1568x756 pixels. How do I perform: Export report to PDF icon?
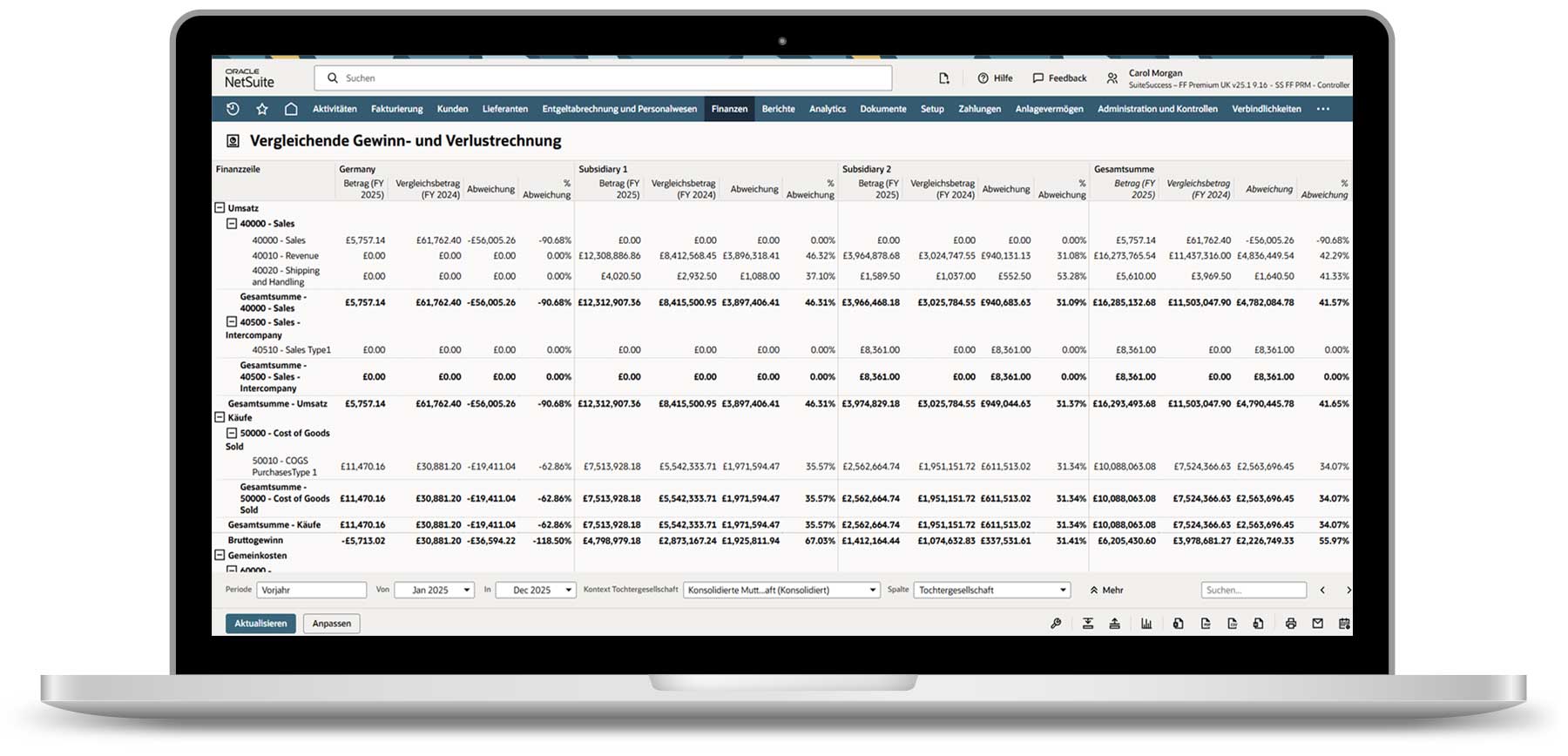(1206, 624)
